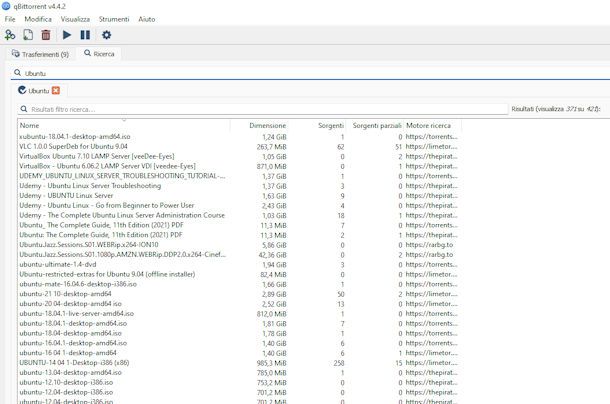Switch to the Trasferimenti (9) tab

(40, 54)
